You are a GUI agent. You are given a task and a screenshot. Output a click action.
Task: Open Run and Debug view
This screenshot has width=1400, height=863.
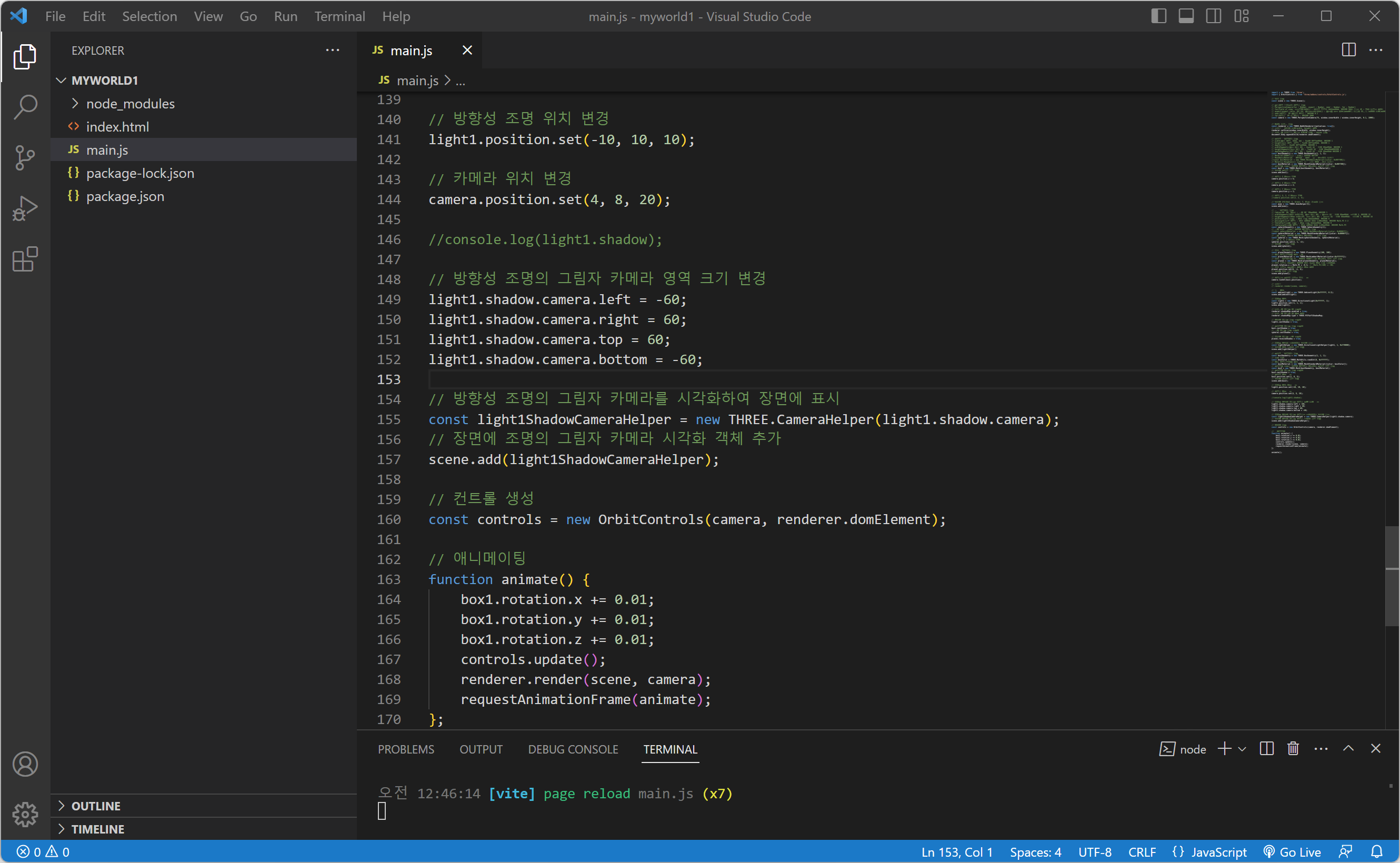(25, 208)
